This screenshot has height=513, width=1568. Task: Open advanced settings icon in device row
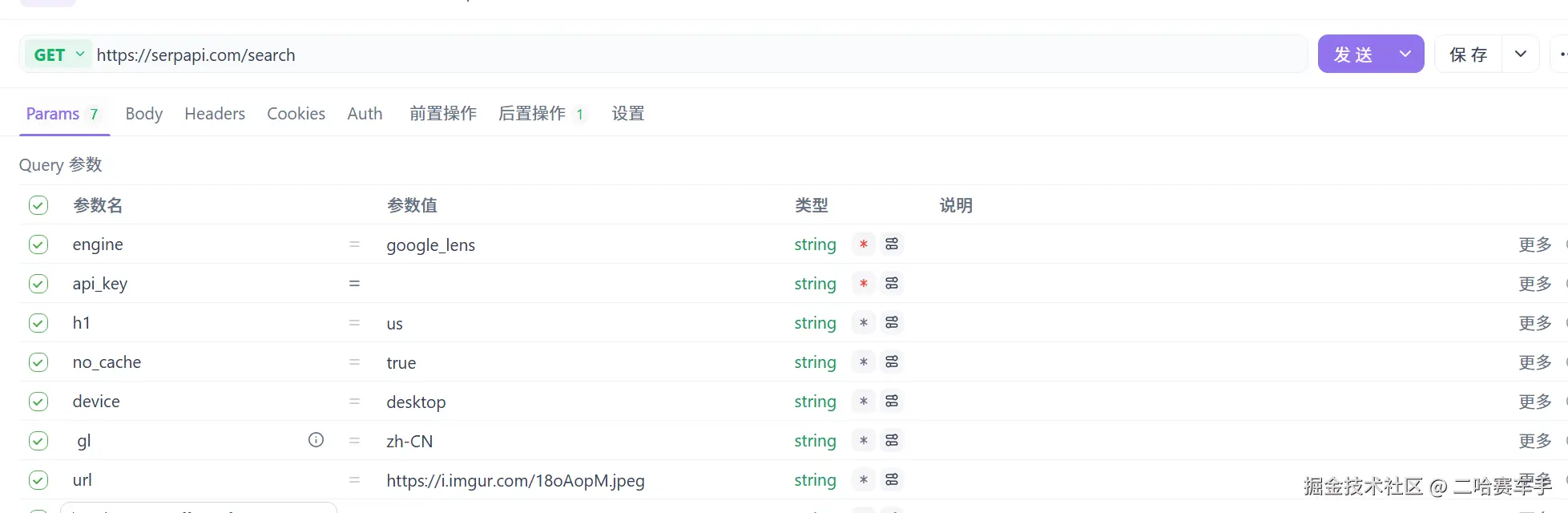[892, 401]
